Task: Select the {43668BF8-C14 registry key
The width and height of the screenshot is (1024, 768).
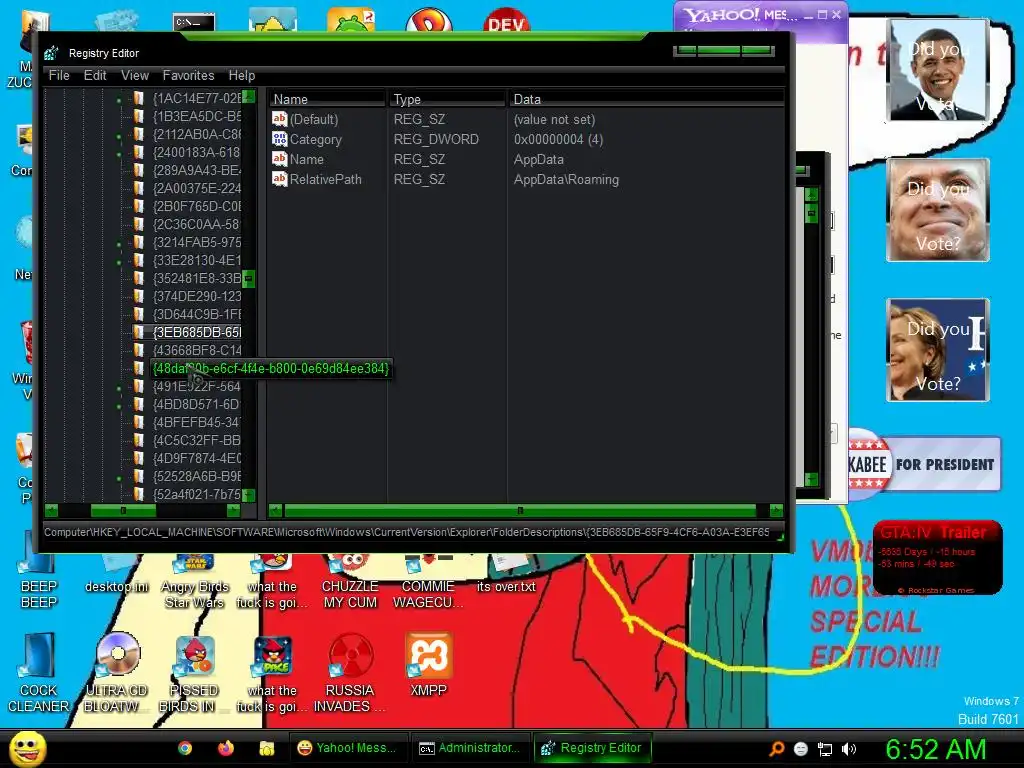Action: pyautogui.click(x=197, y=350)
